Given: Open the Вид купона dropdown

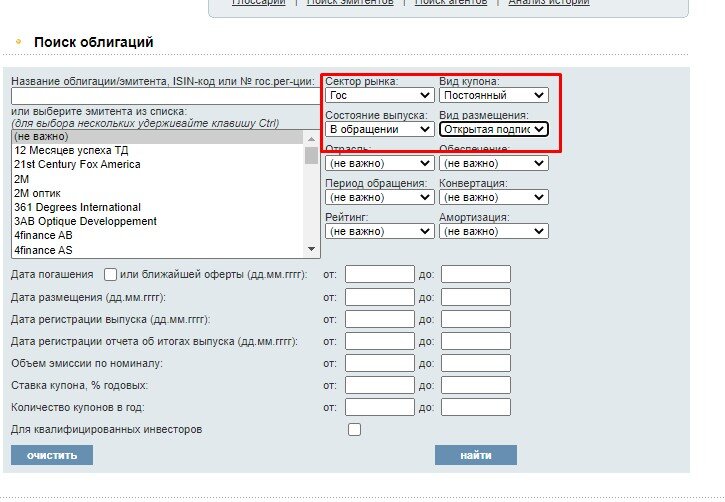Looking at the screenshot, I should (494, 95).
